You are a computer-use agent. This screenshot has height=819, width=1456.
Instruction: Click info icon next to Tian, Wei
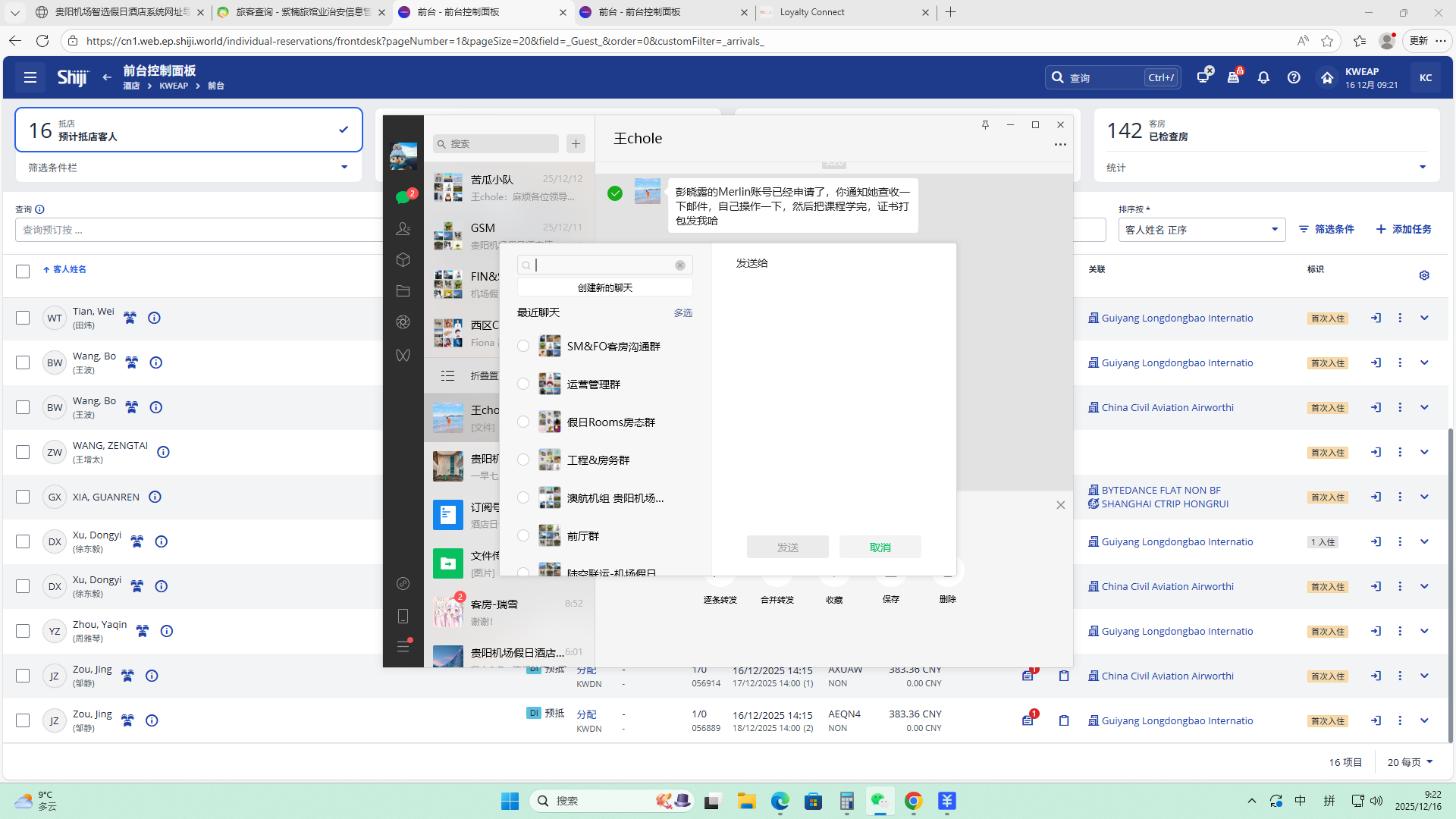click(154, 318)
